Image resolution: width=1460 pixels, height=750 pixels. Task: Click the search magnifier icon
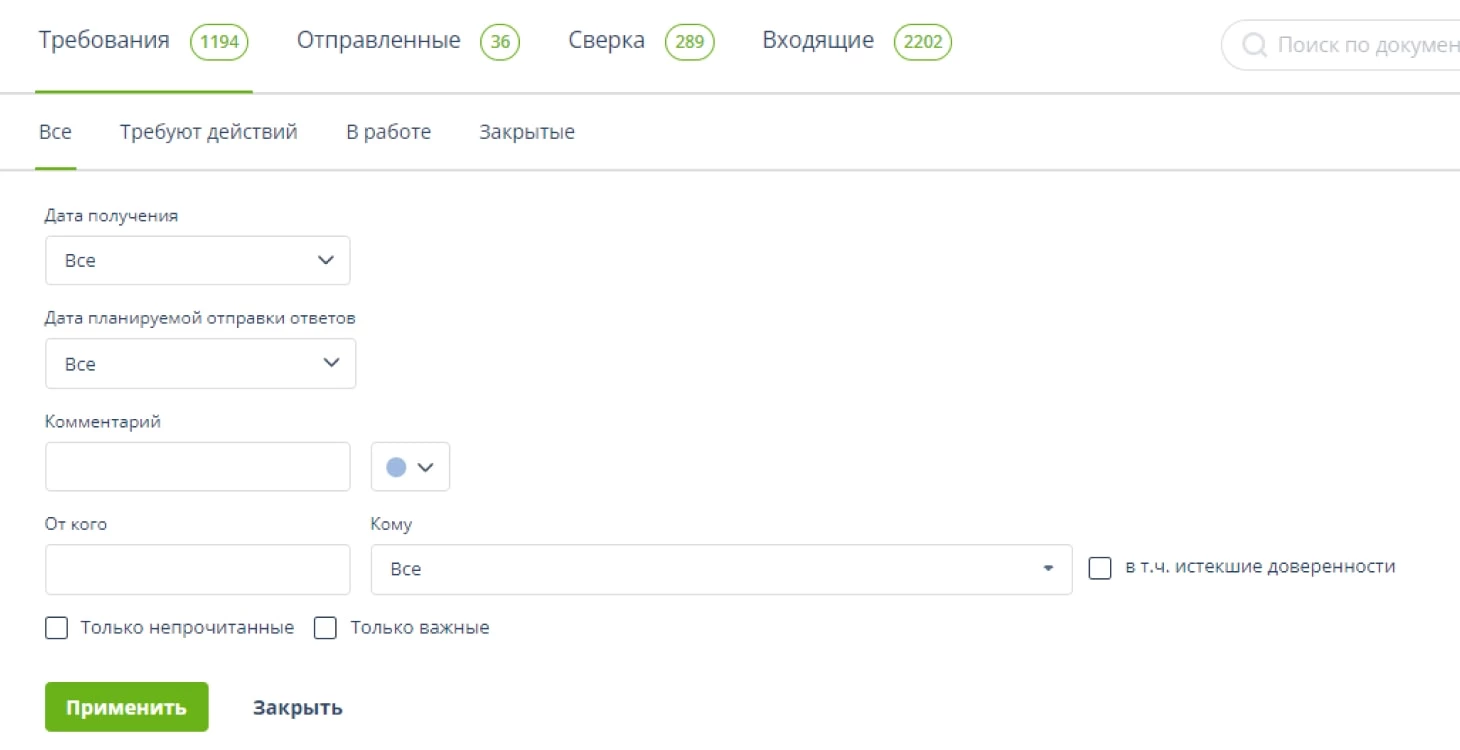[x=1253, y=45]
